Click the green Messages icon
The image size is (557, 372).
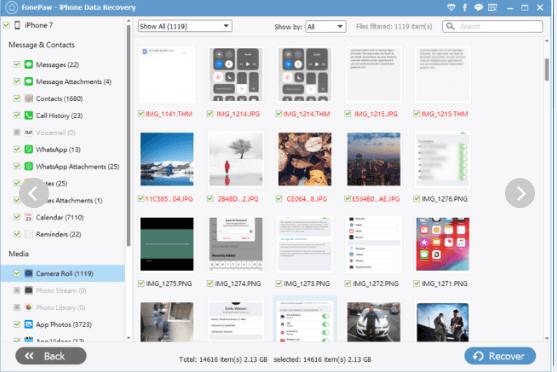point(29,65)
